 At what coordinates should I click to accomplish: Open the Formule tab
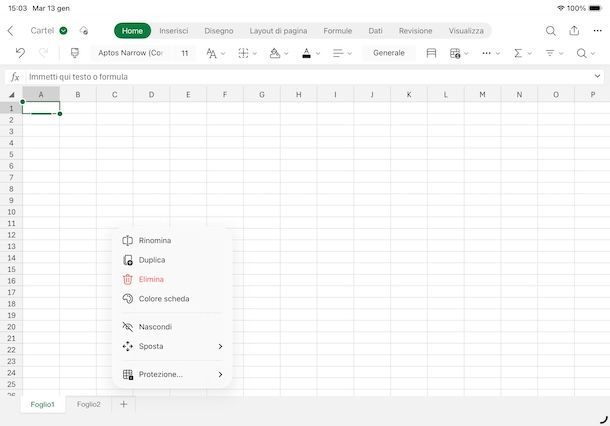pyautogui.click(x=338, y=31)
